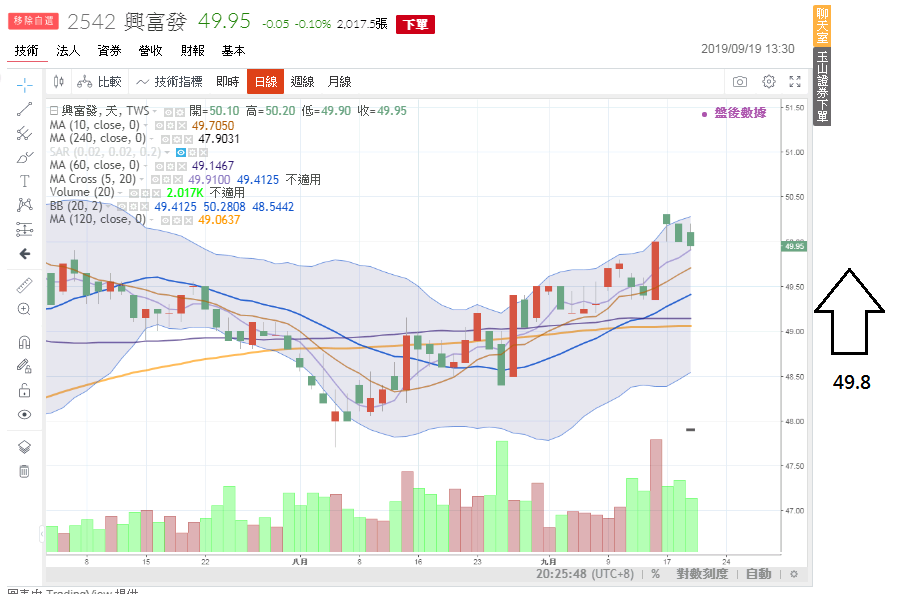
Task: Select the text annotation tool
Action: click(x=24, y=181)
